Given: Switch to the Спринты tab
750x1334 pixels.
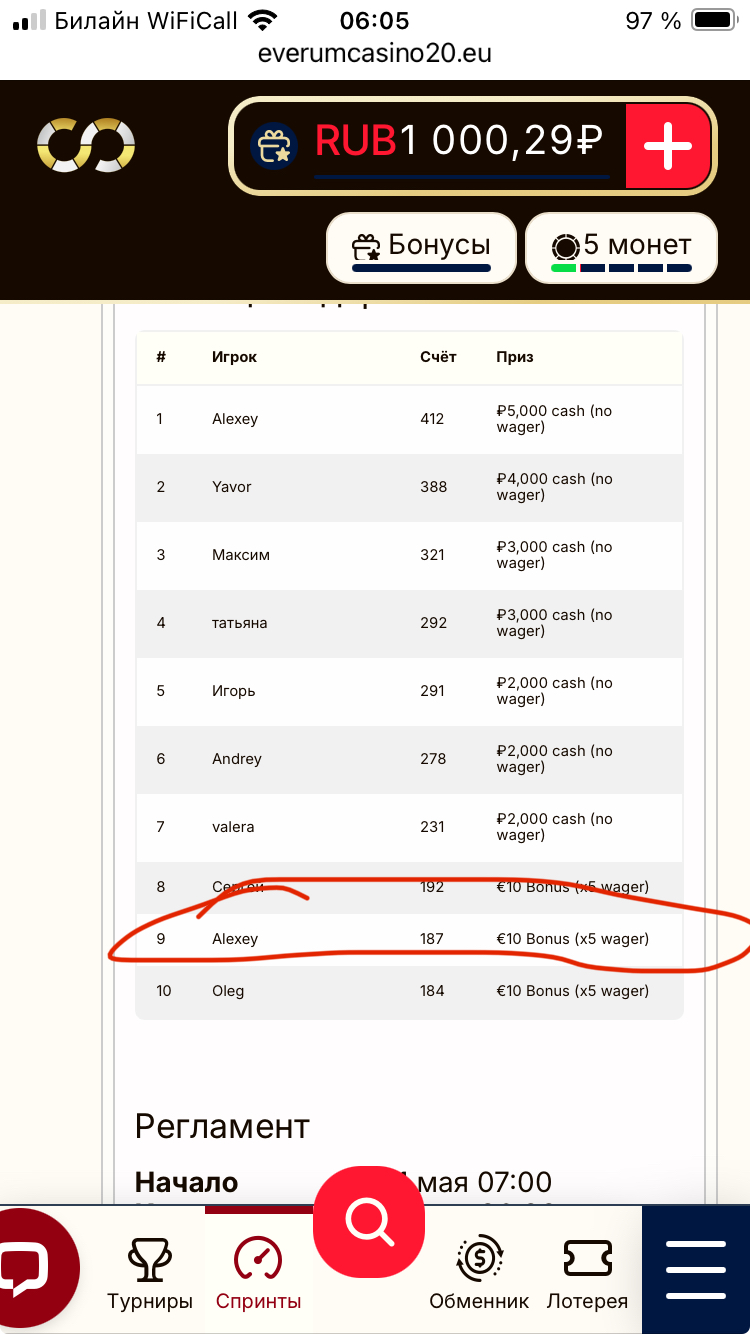Looking at the screenshot, I should (x=258, y=1272).
